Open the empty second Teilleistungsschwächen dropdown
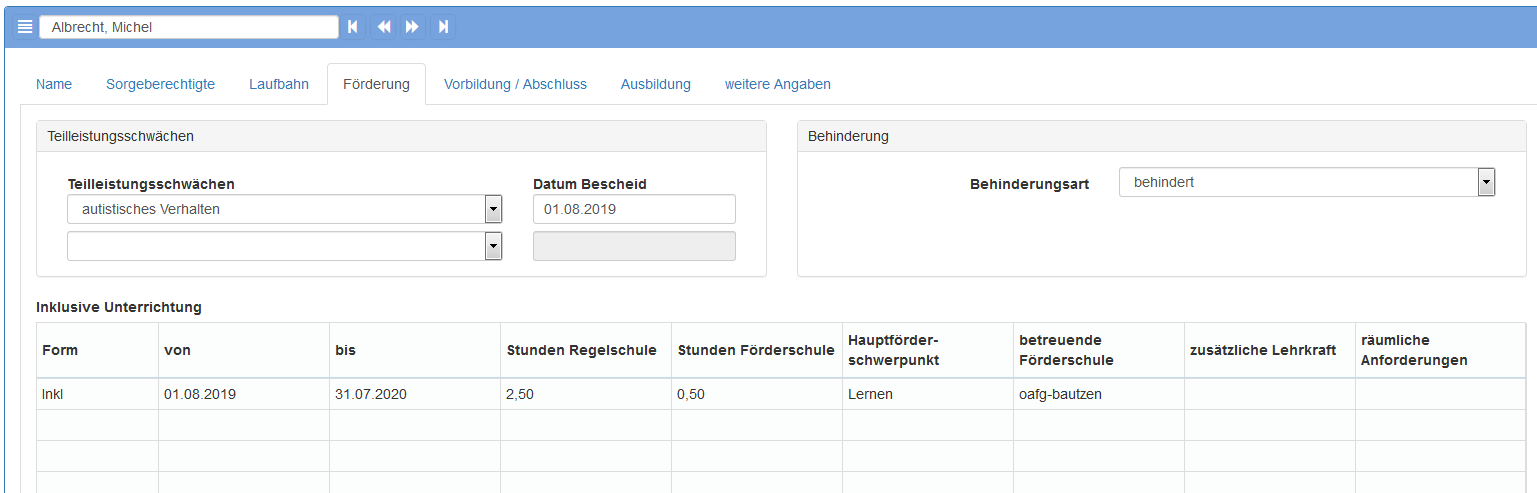Viewport: 1537px width, 493px height. 492,246
